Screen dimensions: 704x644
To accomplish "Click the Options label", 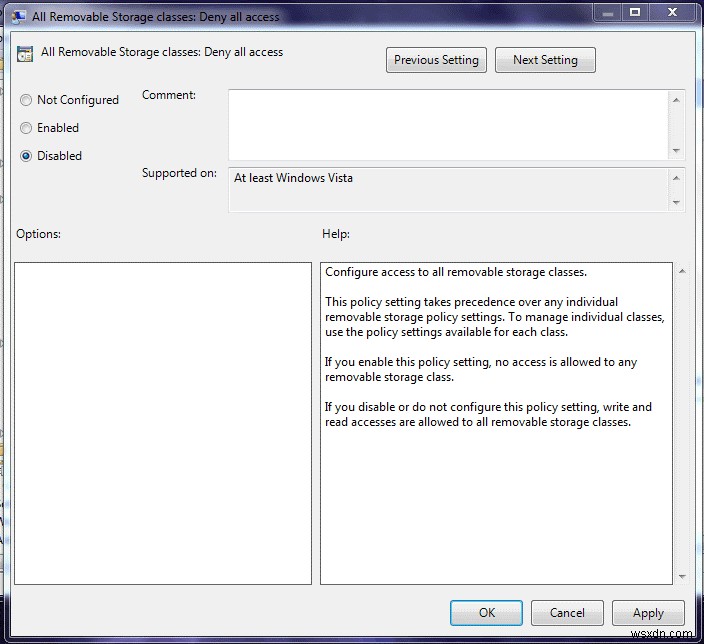I will [38, 234].
